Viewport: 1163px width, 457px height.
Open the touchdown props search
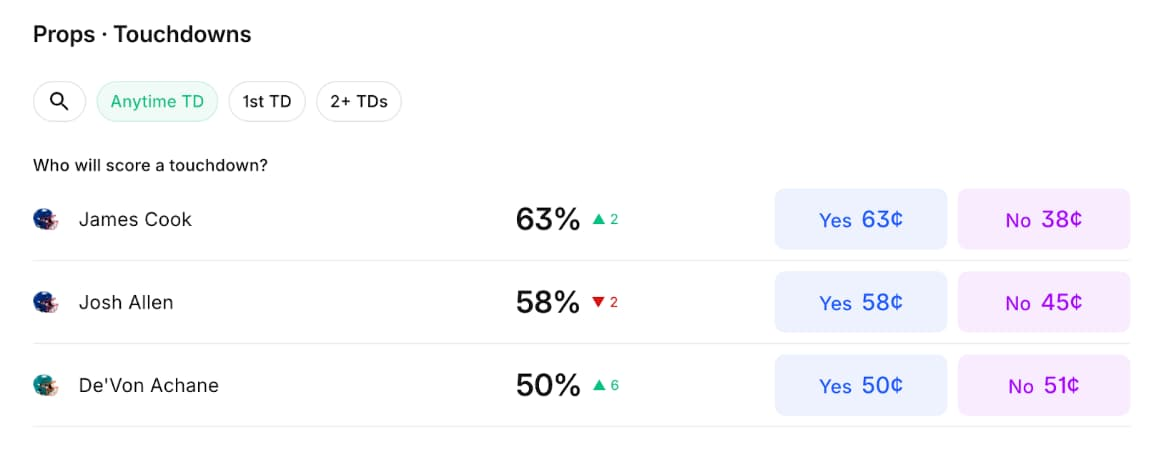(x=59, y=101)
